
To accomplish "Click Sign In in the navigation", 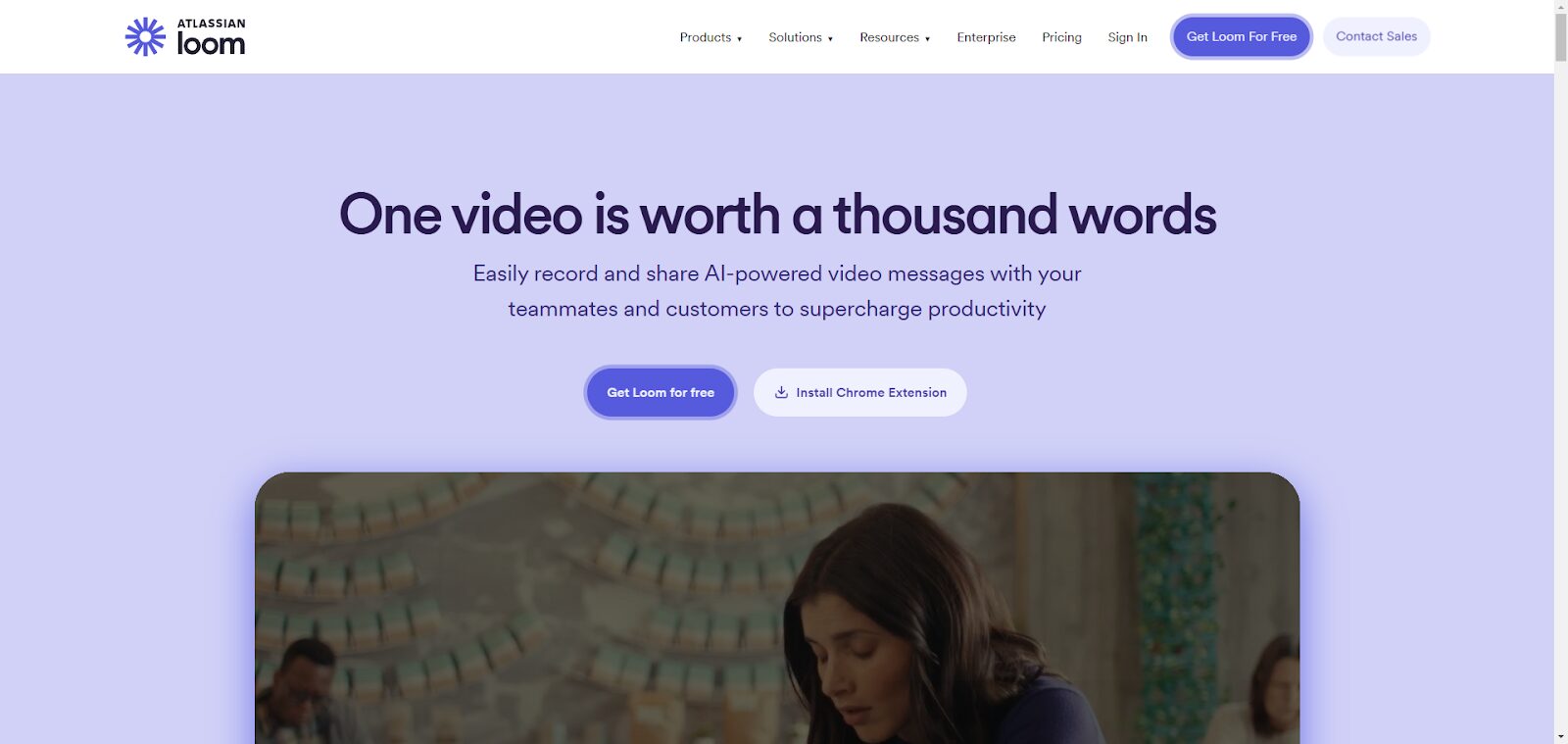I will [x=1127, y=37].
